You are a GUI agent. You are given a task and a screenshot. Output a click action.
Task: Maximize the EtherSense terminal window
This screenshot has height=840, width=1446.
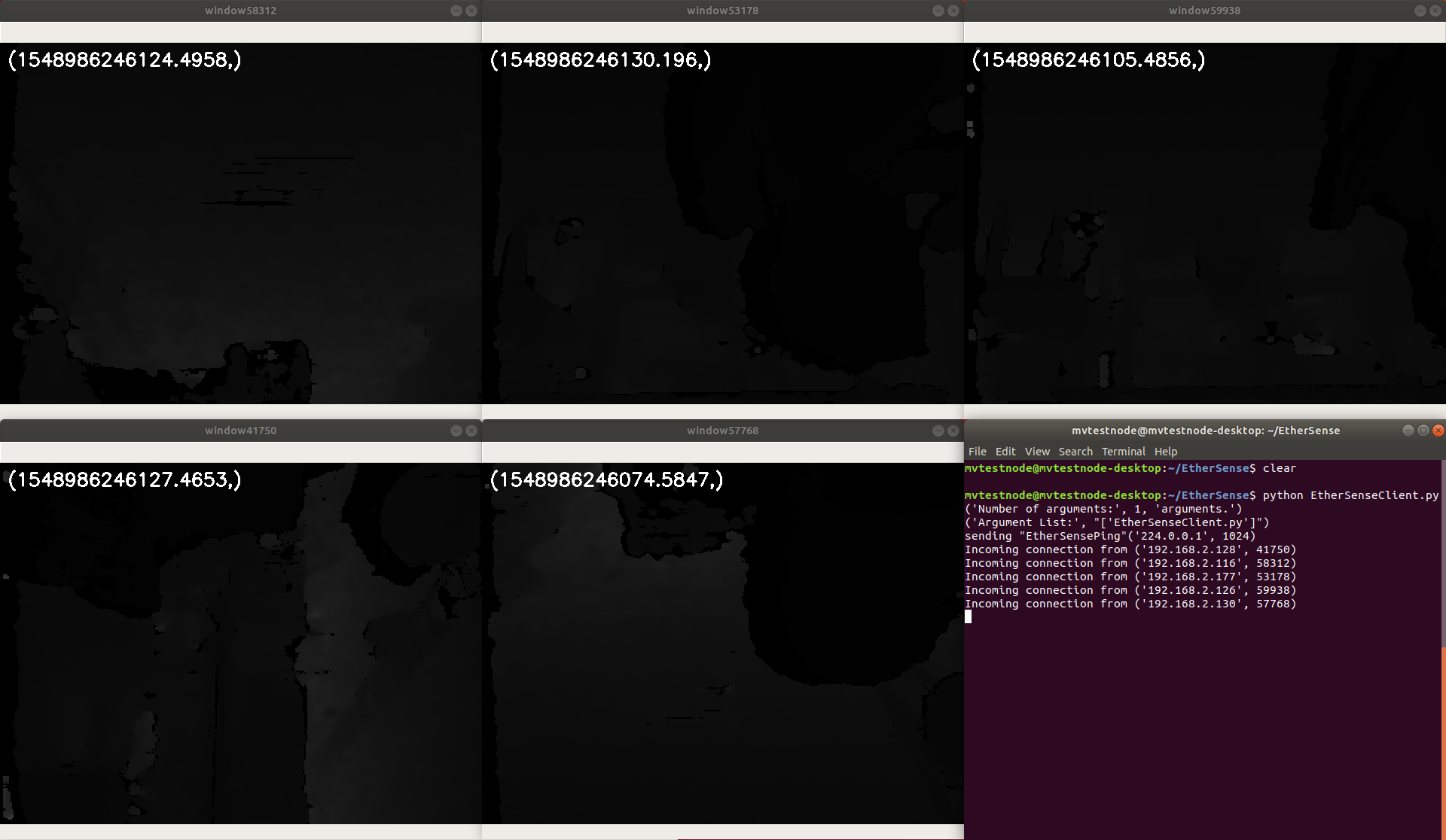(x=1423, y=431)
